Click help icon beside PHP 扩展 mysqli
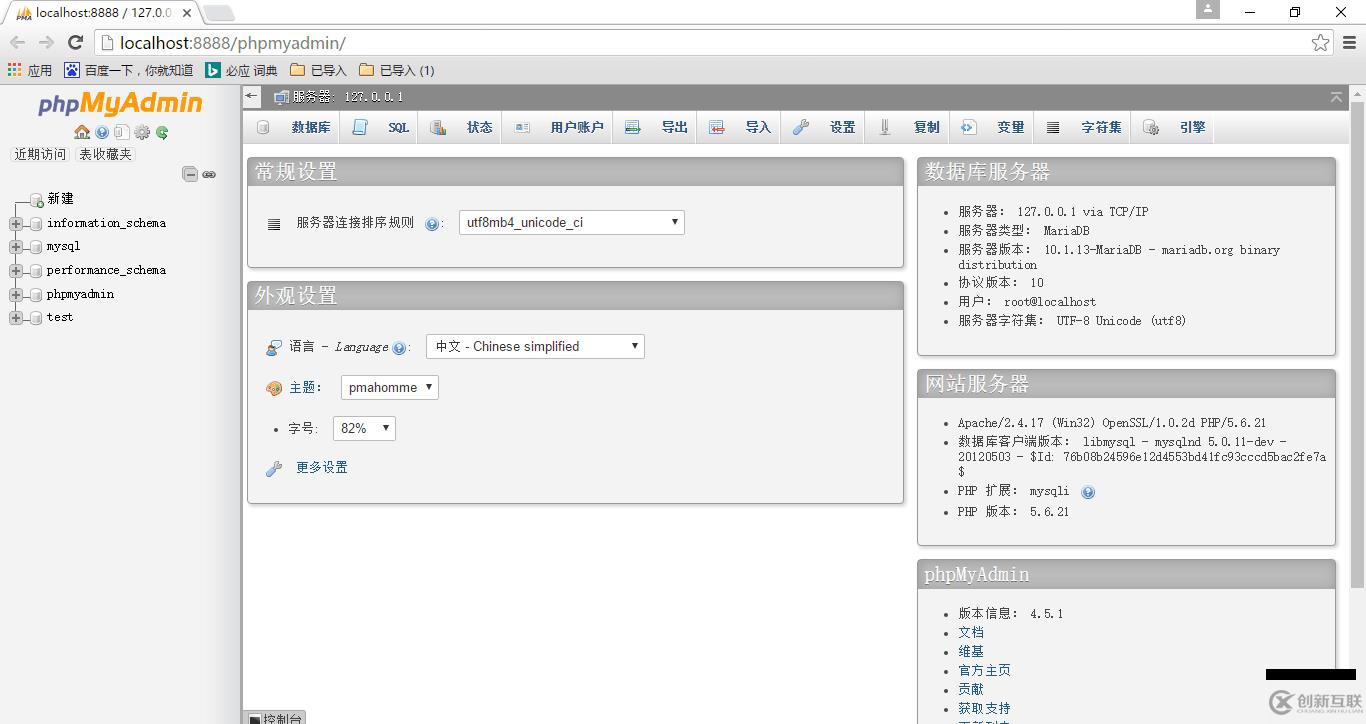This screenshot has height=724, width=1366. coord(1088,492)
